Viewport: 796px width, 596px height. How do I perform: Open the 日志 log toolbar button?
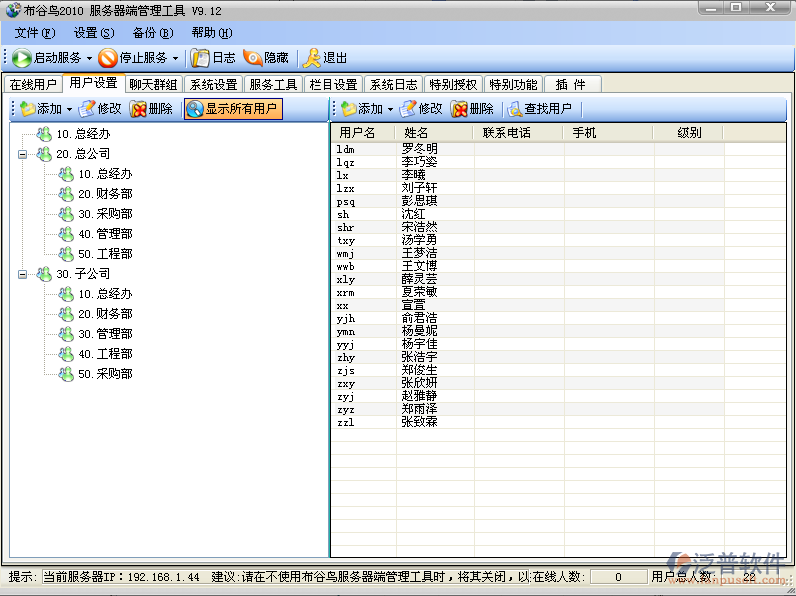(x=213, y=58)
